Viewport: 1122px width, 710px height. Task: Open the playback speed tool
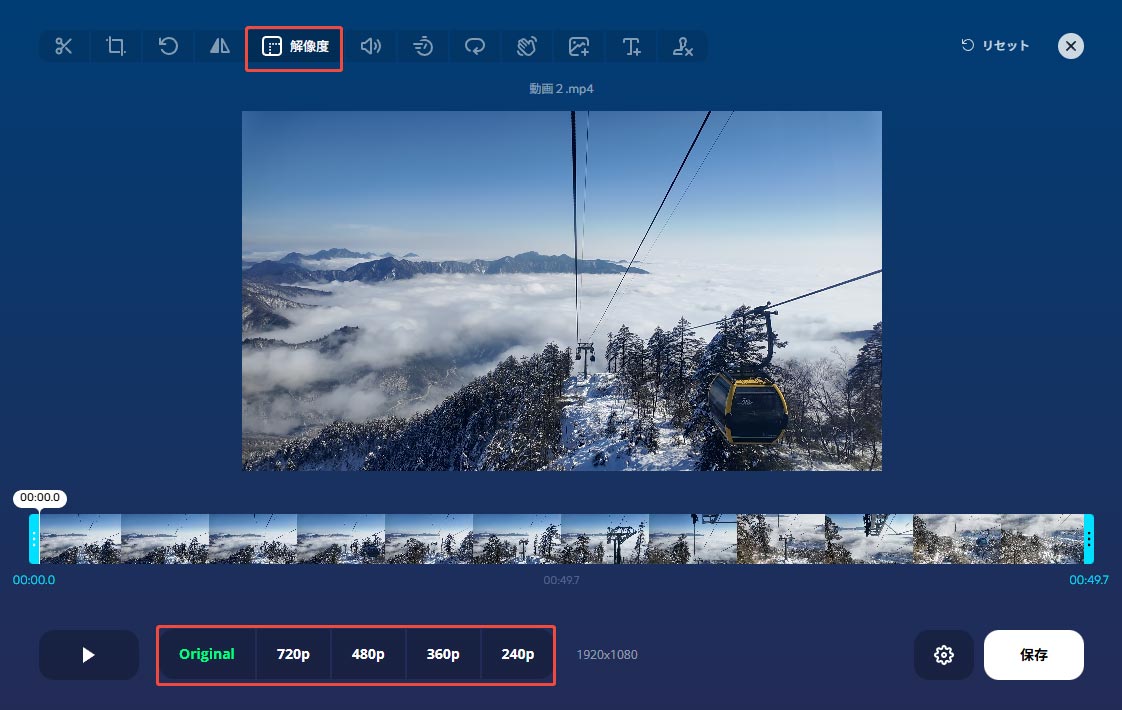[x=423, y=46]
